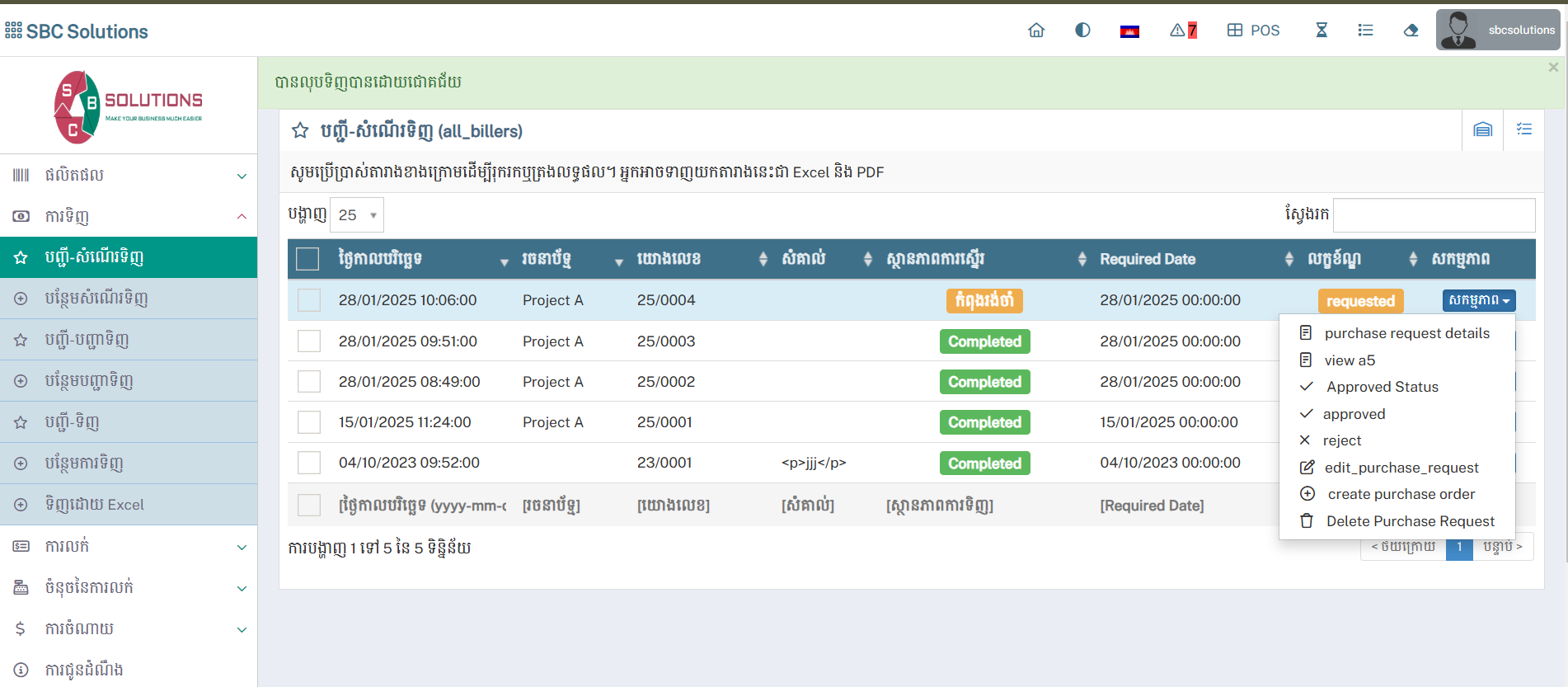Choose 'Delete Purchase Request' menu entry
This screenshot has height=687, width=1568.
point(1410,521)
